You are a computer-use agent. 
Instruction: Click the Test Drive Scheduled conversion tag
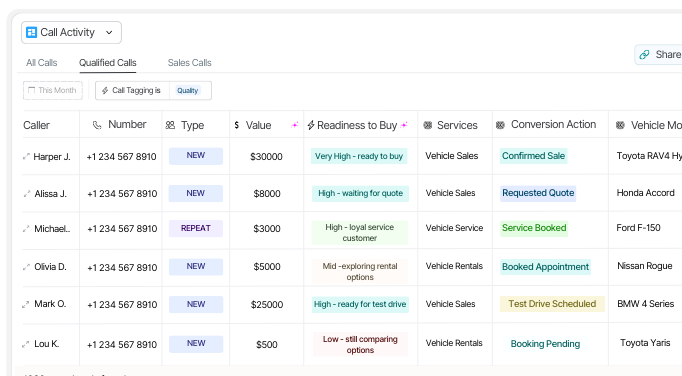[552, 304]
